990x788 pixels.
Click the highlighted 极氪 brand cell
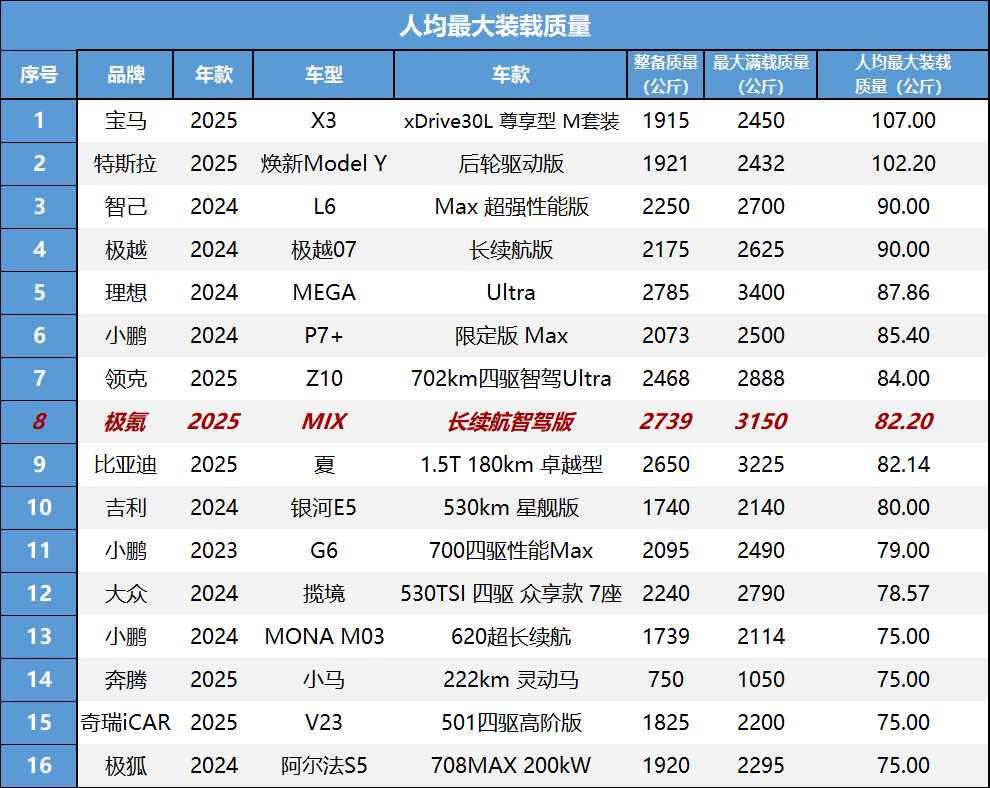coord(126,422)
